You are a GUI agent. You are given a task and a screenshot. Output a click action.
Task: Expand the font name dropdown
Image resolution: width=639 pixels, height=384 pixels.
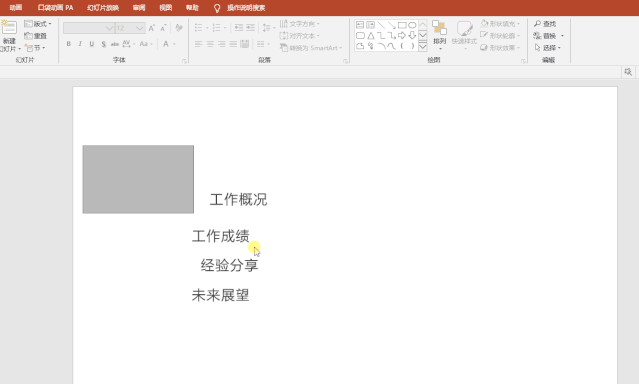(x=109, y=28)
